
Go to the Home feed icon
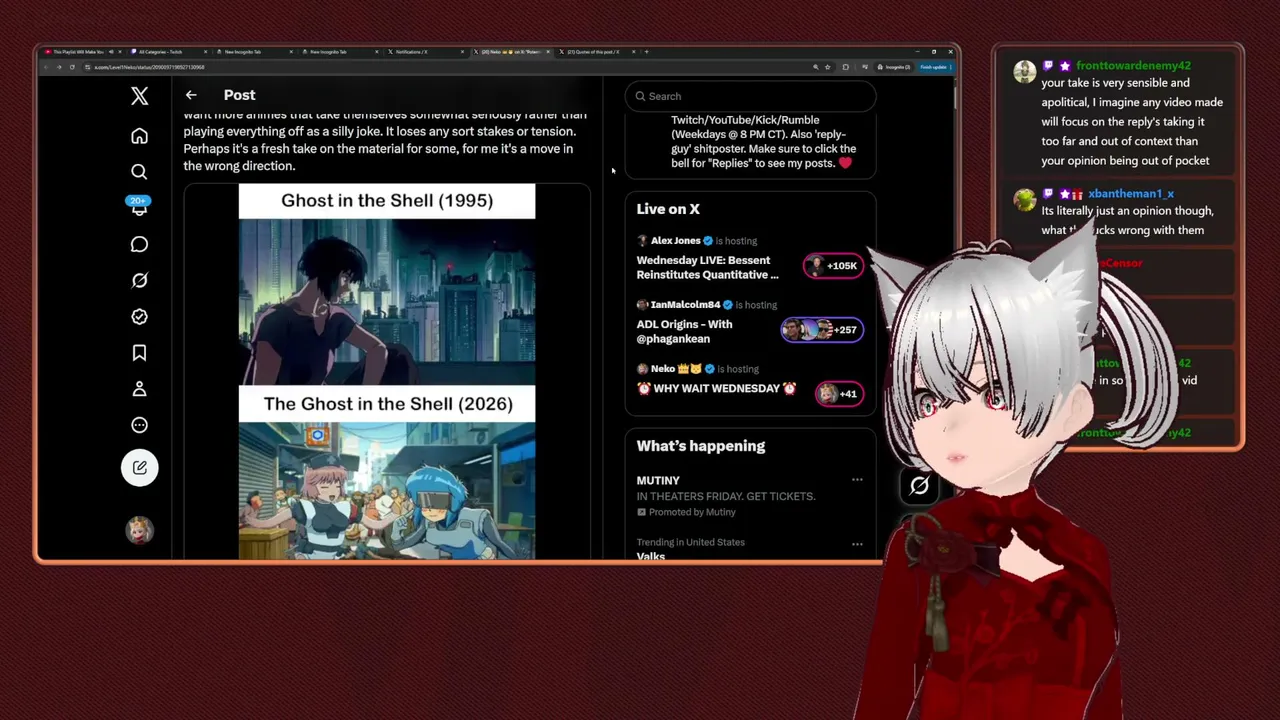[x=139, y=136]
